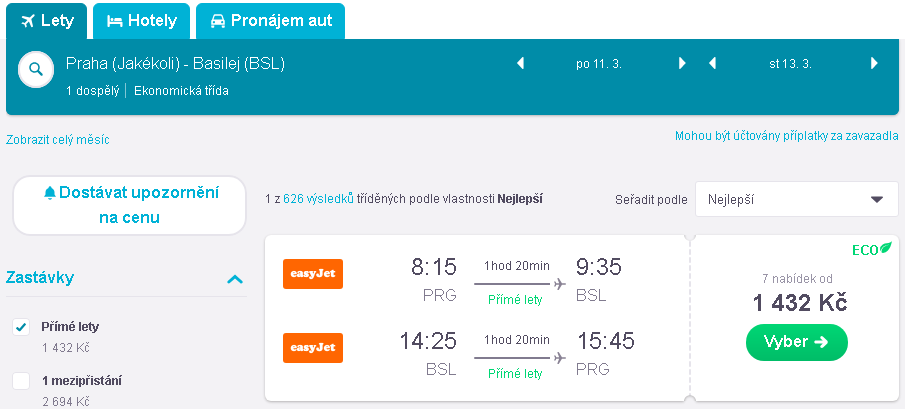Go to next departure date after po 11. 3.
Screen dimensions: 905x409
[682, 63]
